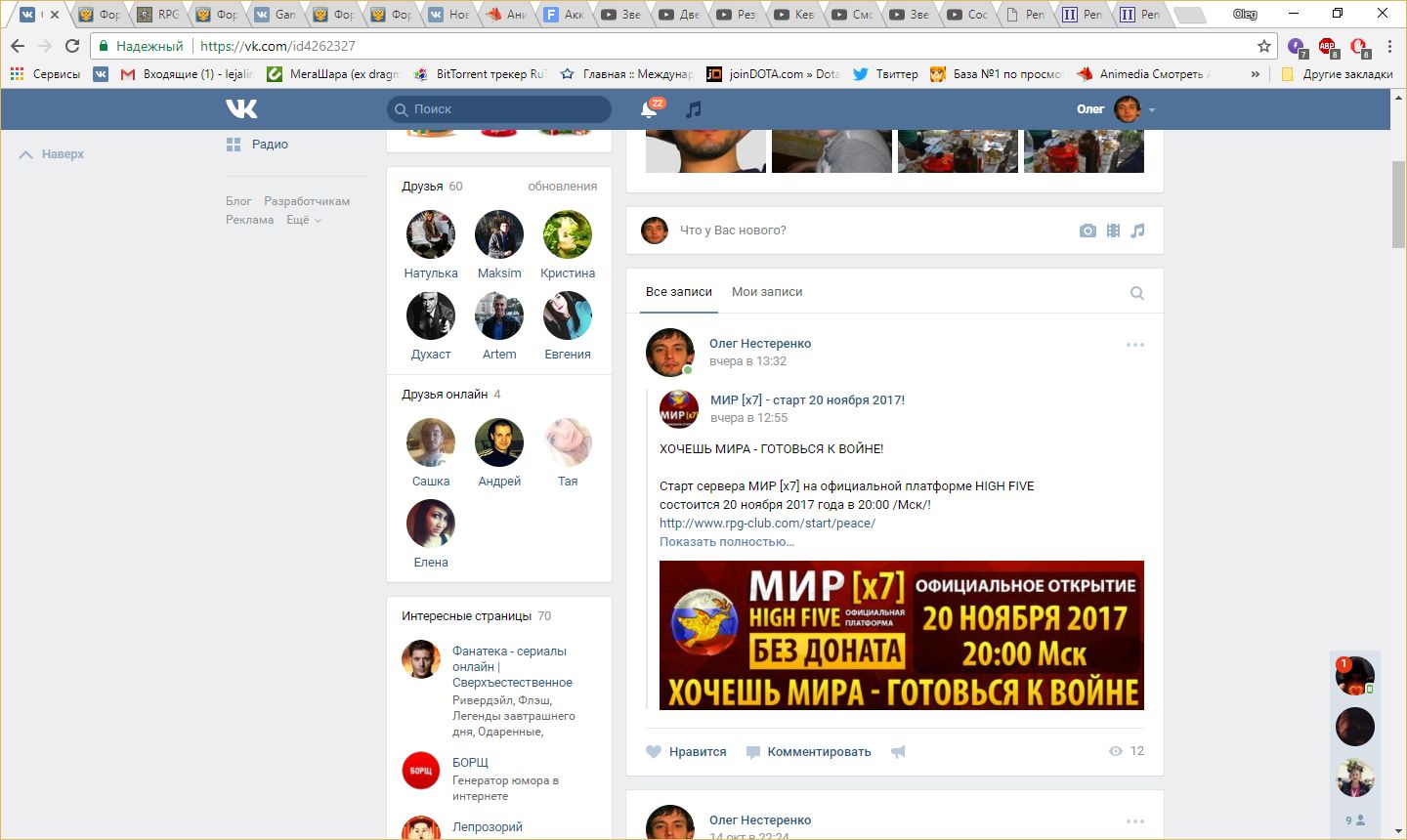Open the Radio grid icon in sidebar
This screenshot has height=840, width=1407.
pos(234,145)
